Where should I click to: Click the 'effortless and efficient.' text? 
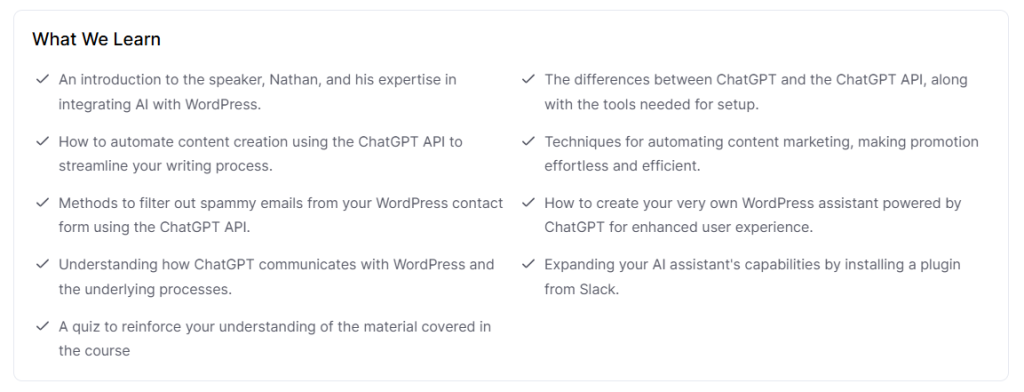(x=622, y=166)
